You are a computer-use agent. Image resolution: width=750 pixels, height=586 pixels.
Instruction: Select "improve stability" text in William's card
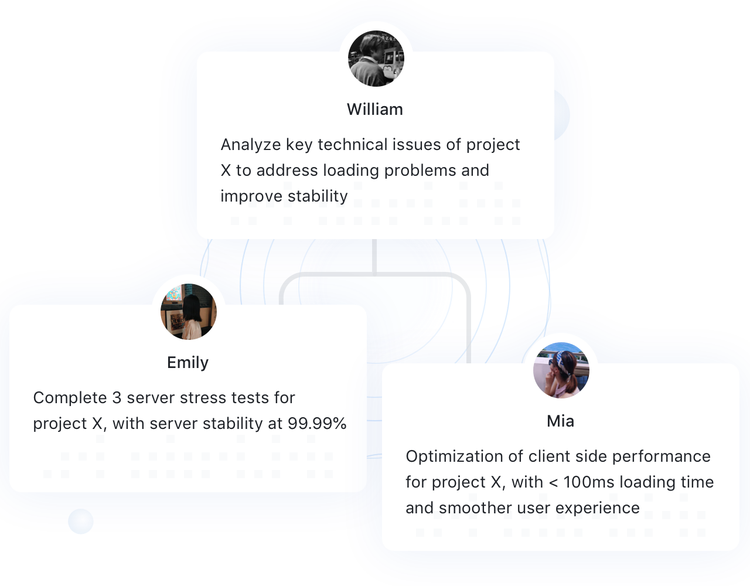(284, 196)
